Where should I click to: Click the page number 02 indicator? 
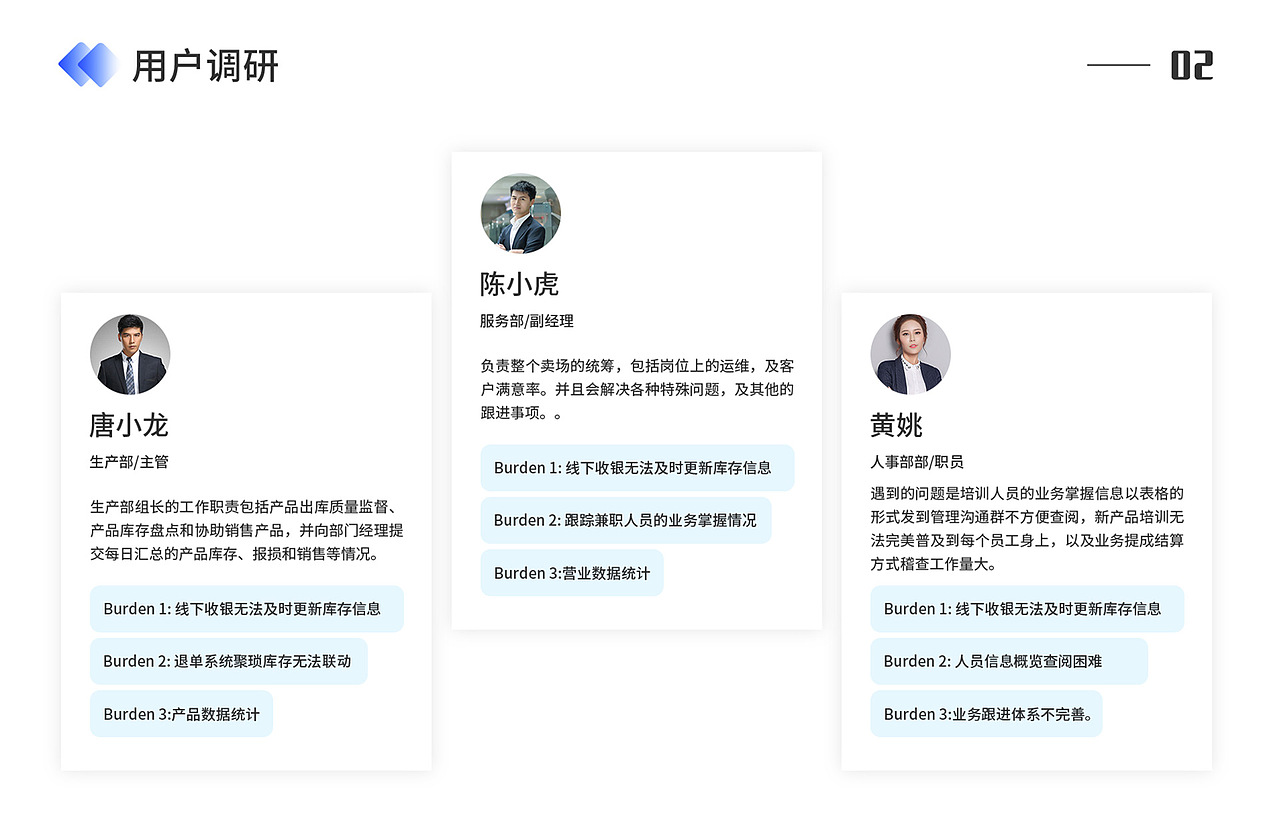[x=1194, y=64]
